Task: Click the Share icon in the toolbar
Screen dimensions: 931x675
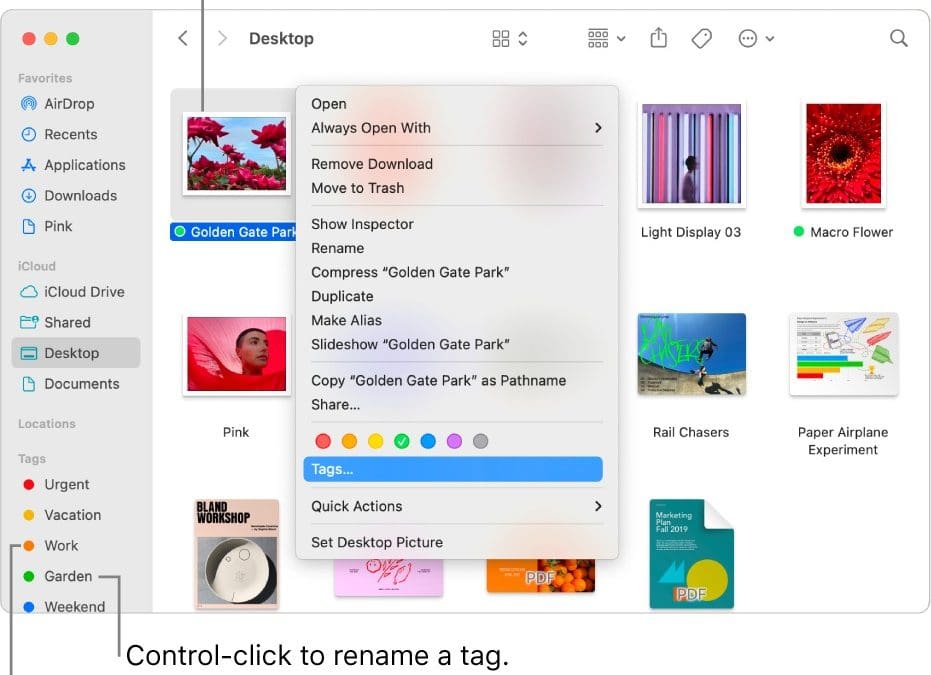Action: [658, 38]
